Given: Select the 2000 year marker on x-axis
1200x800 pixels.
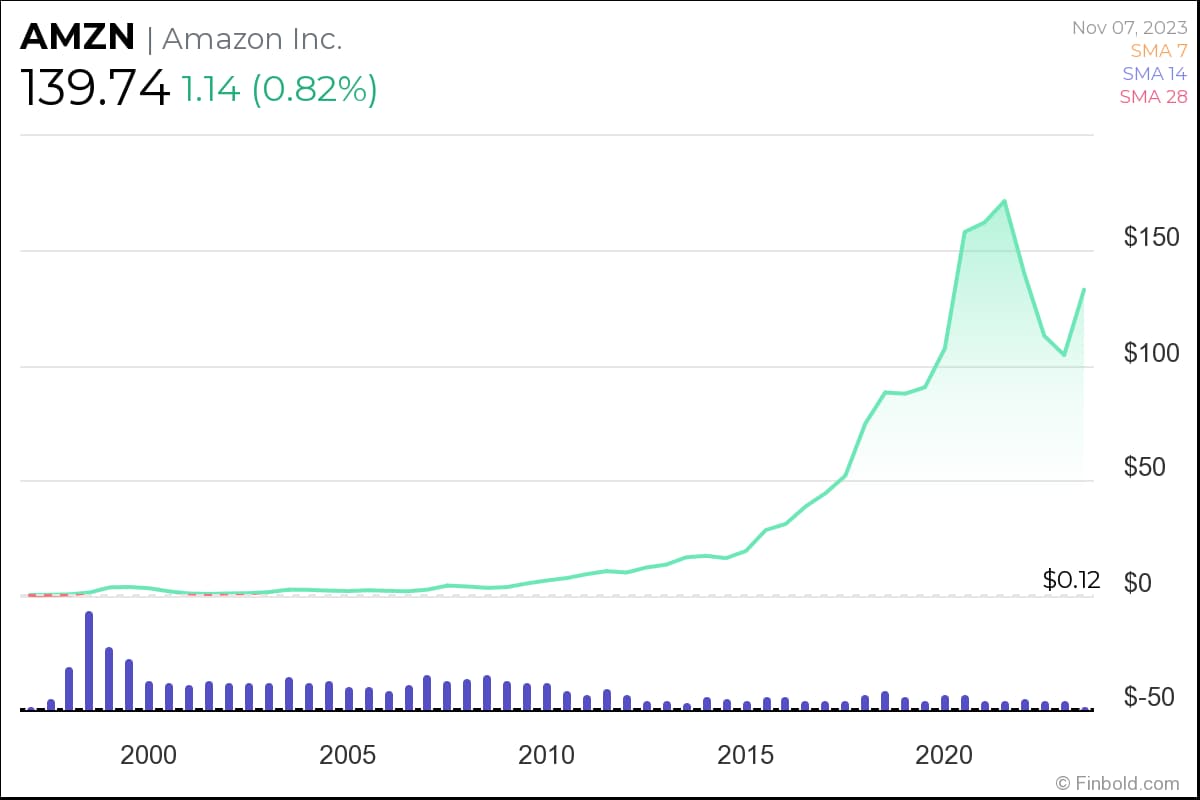Looking at the screenshot, I should pos(149,755).
